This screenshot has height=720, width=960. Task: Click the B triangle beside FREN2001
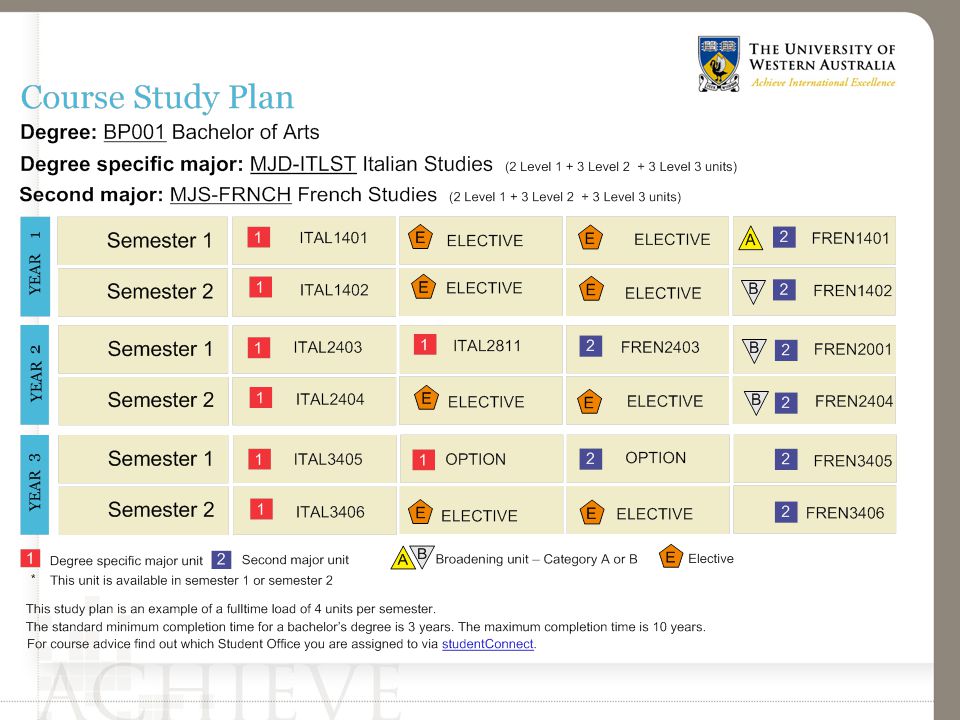click(754, 350)
